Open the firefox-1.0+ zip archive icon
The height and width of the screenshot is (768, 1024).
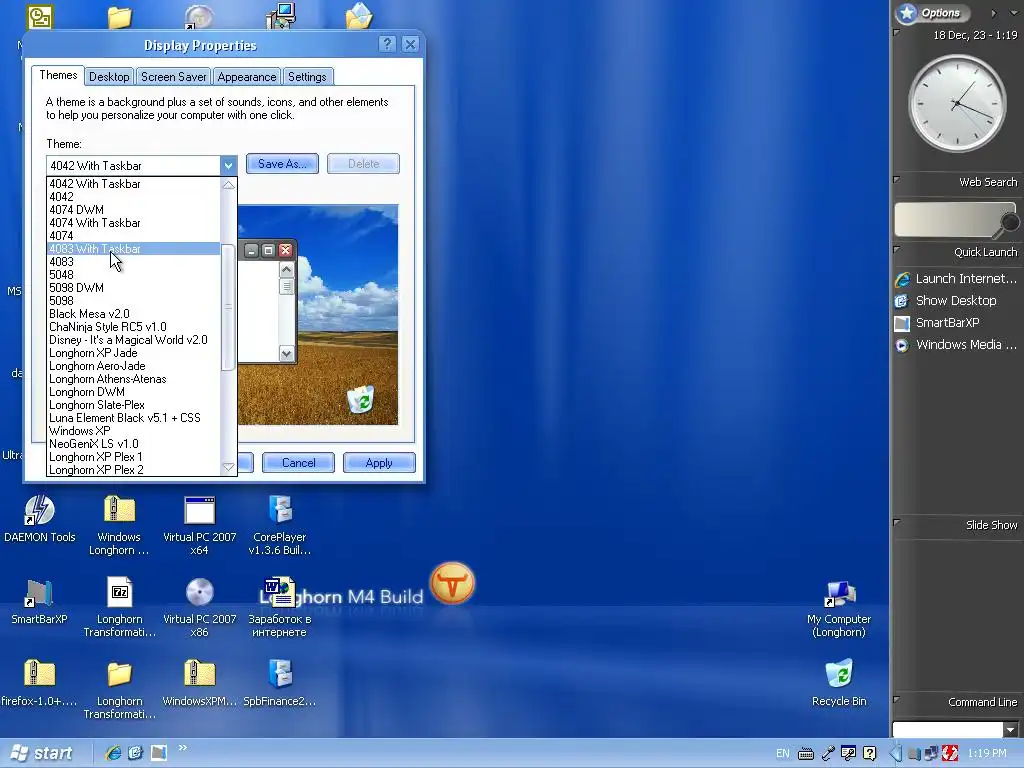pyautogui.click(x=39, y=674)
